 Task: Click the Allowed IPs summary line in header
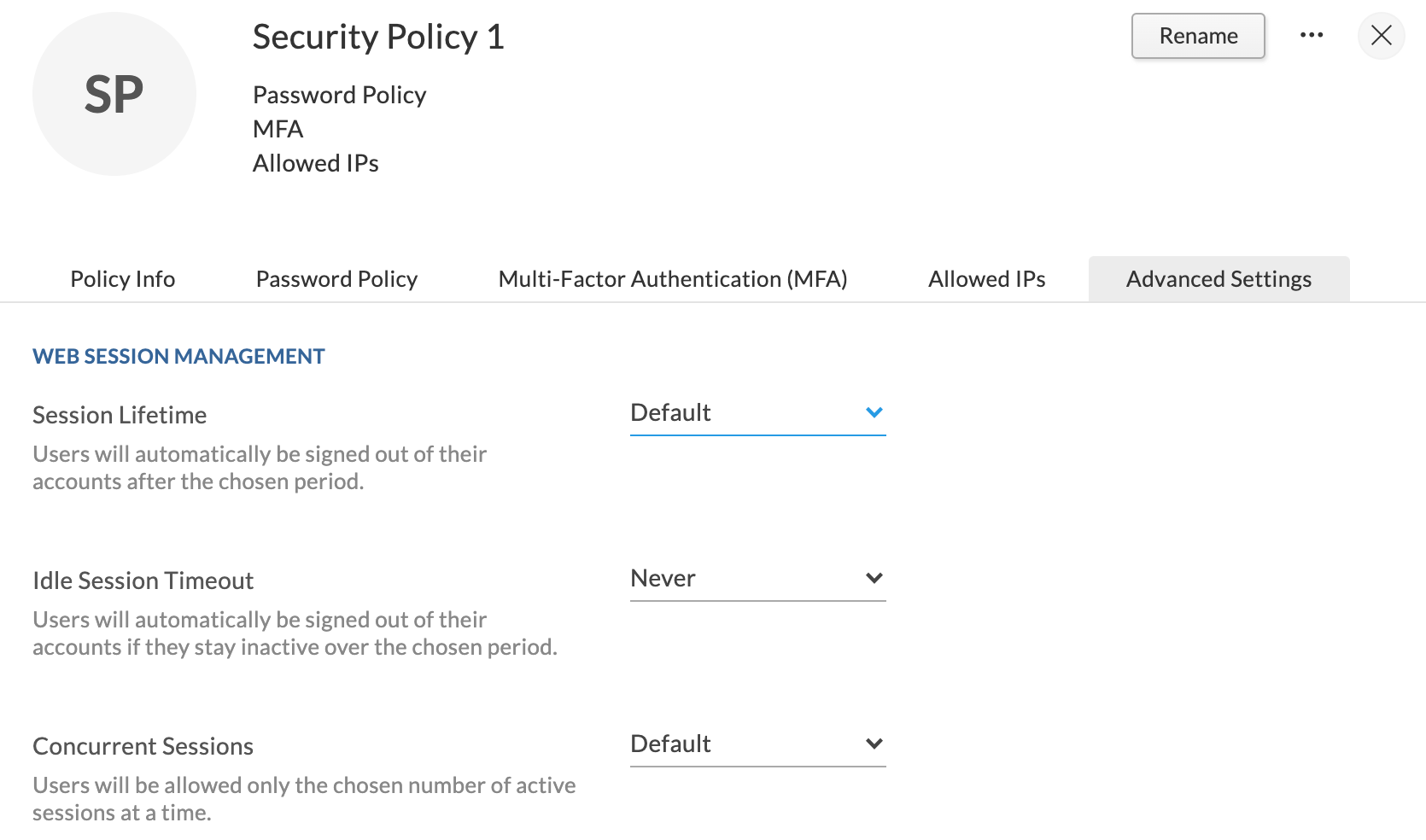tap(315, 163)
